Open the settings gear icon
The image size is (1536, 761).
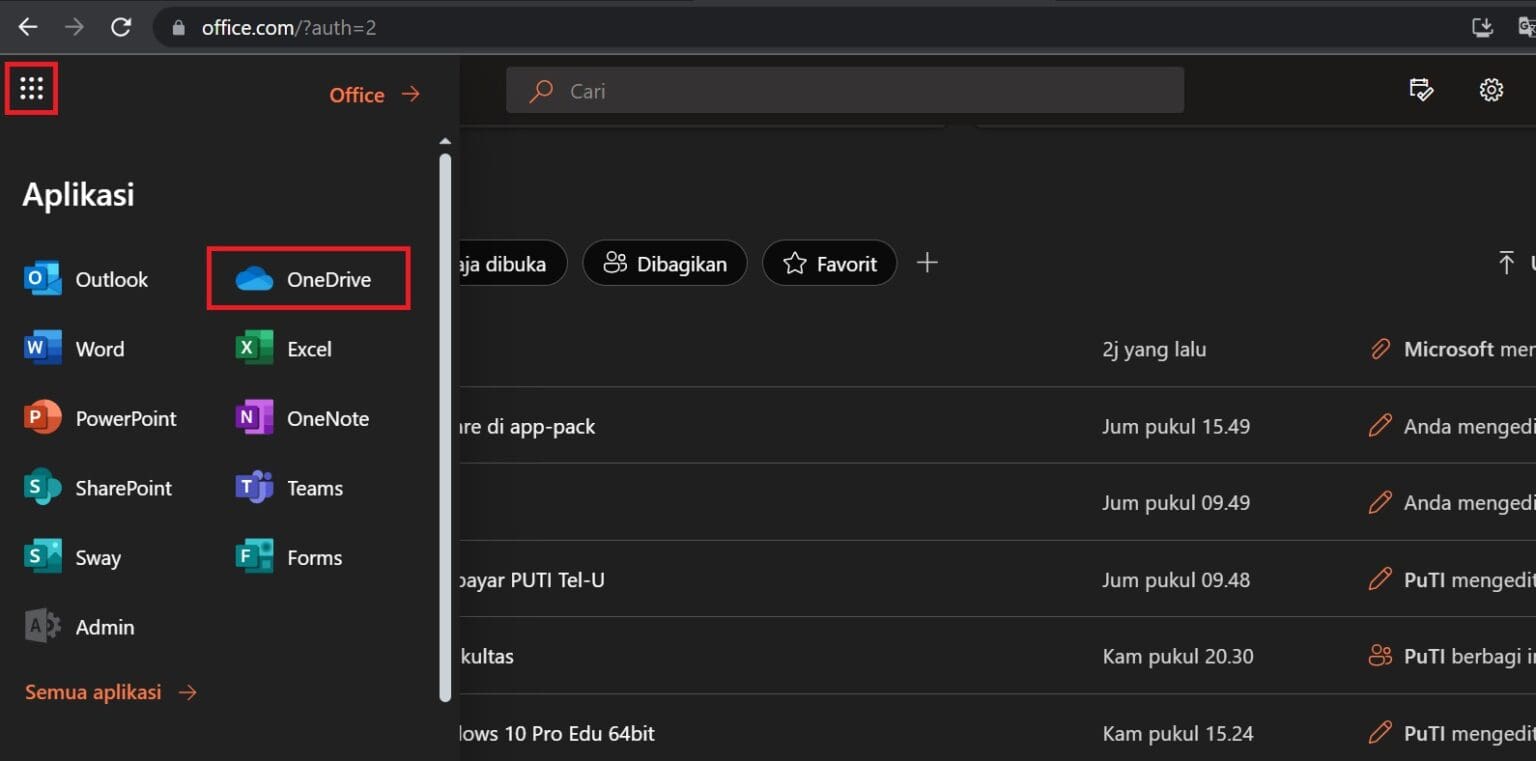point(1491,90)
